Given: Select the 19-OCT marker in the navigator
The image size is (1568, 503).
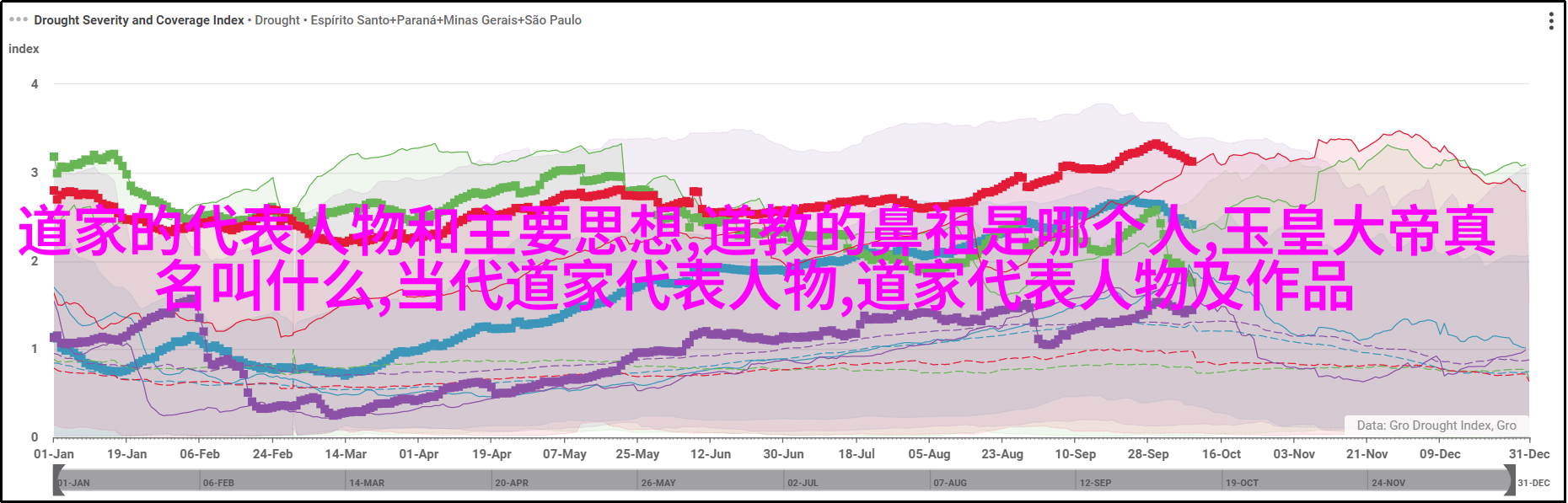Looking at the screenshot, I should (x=1242, y=483).
